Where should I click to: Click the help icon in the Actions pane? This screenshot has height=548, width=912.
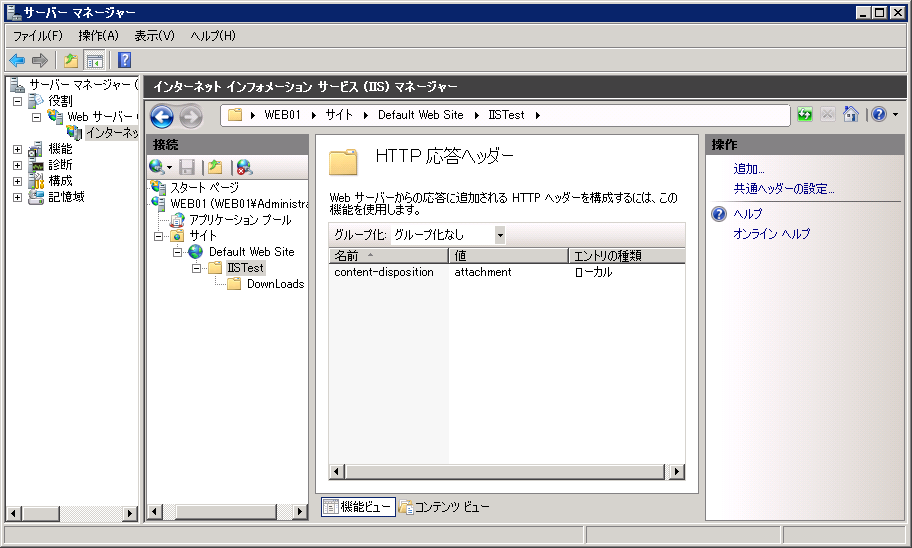tap(719, 214)
